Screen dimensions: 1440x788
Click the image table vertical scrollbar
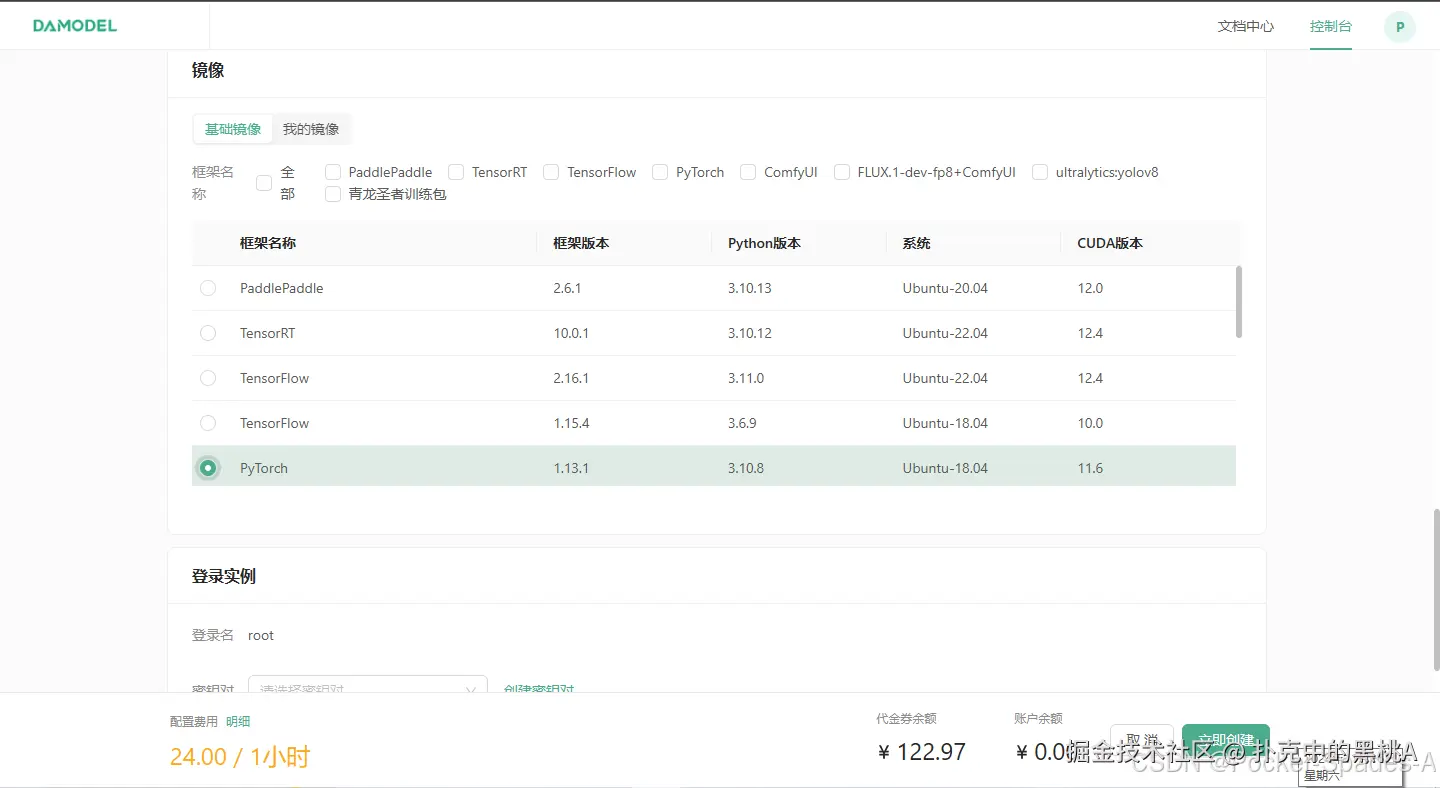point(1240,301)
